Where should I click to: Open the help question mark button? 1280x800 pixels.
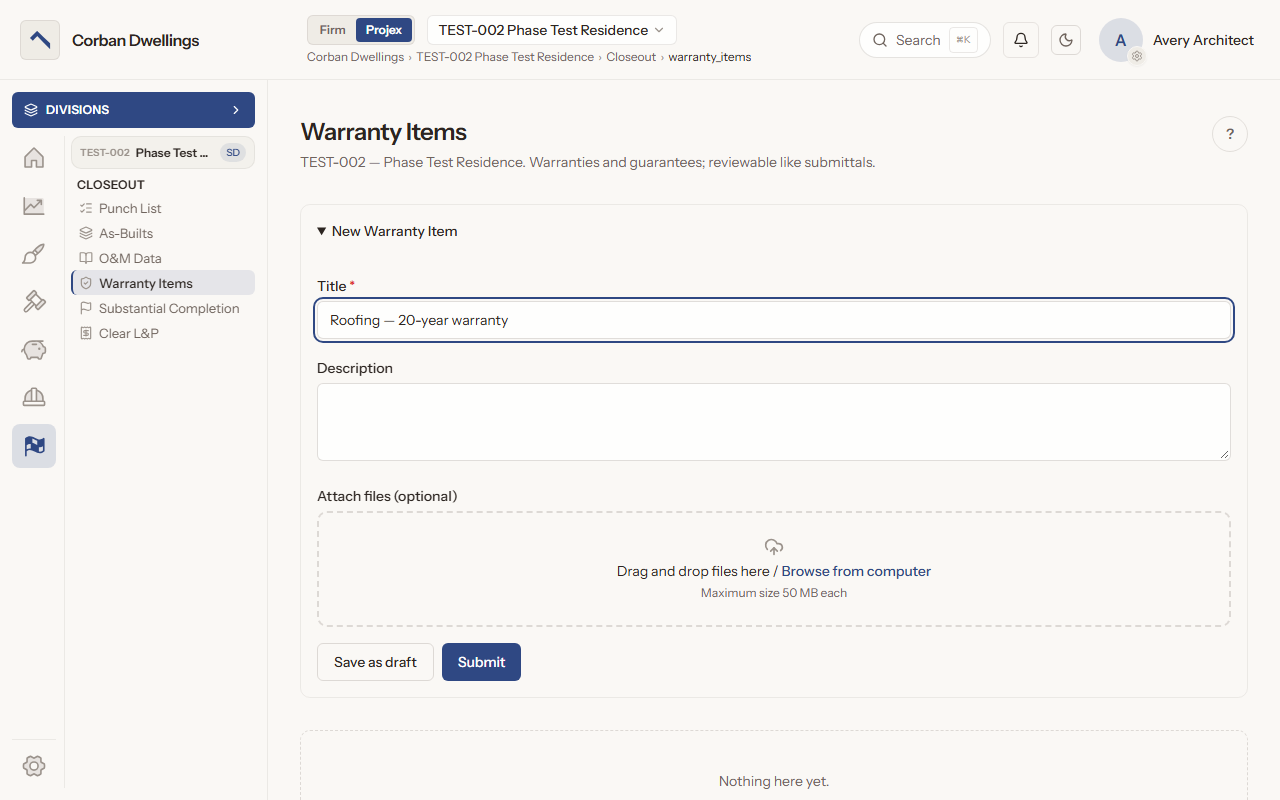[x=1230, y=134]
